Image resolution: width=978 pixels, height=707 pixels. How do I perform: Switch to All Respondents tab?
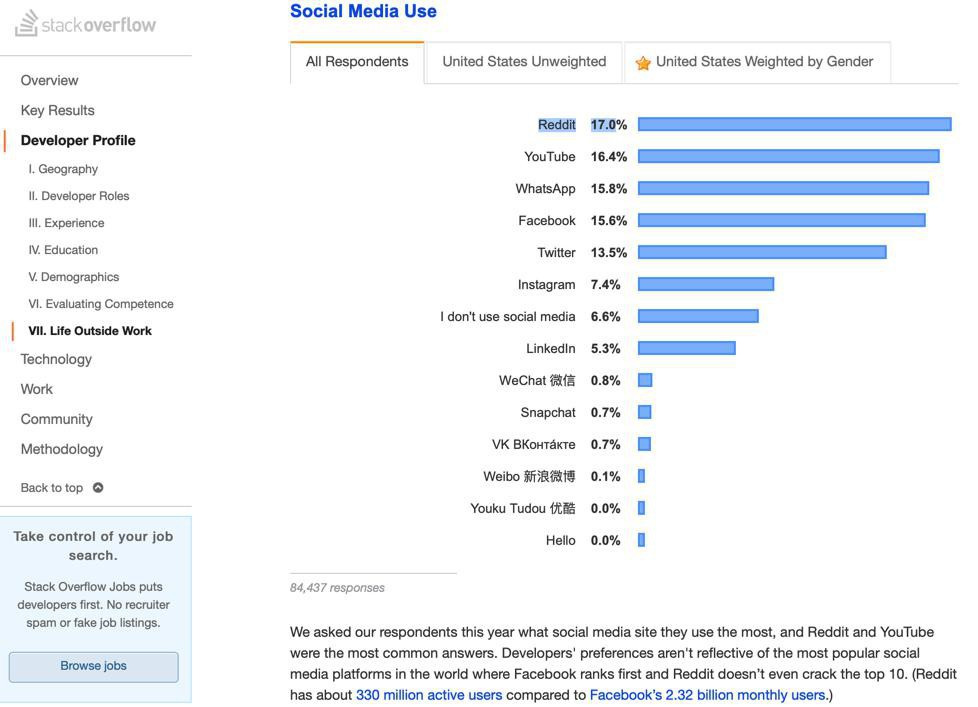pos(357,62)
